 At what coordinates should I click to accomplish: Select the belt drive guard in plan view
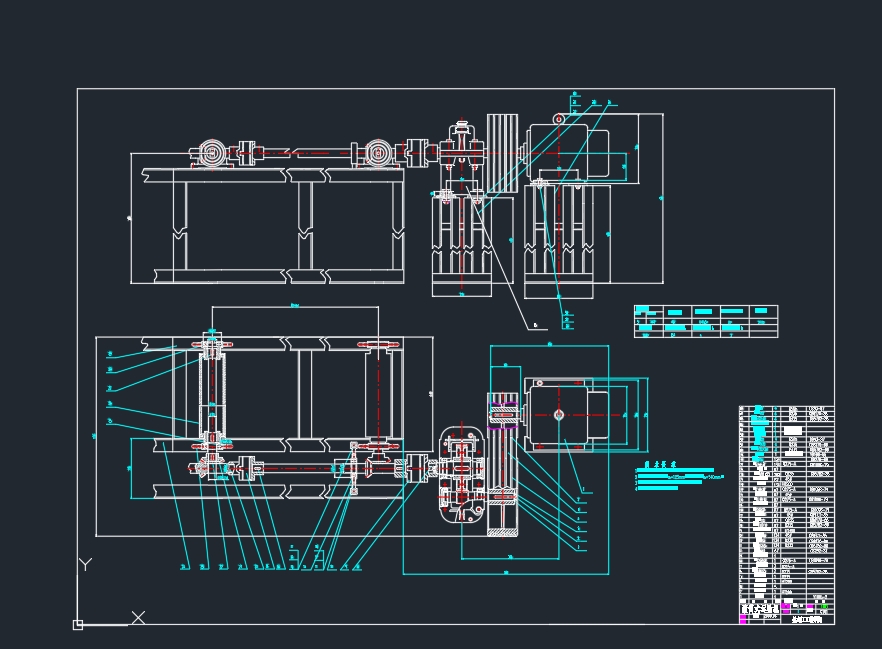pos(502,464)
